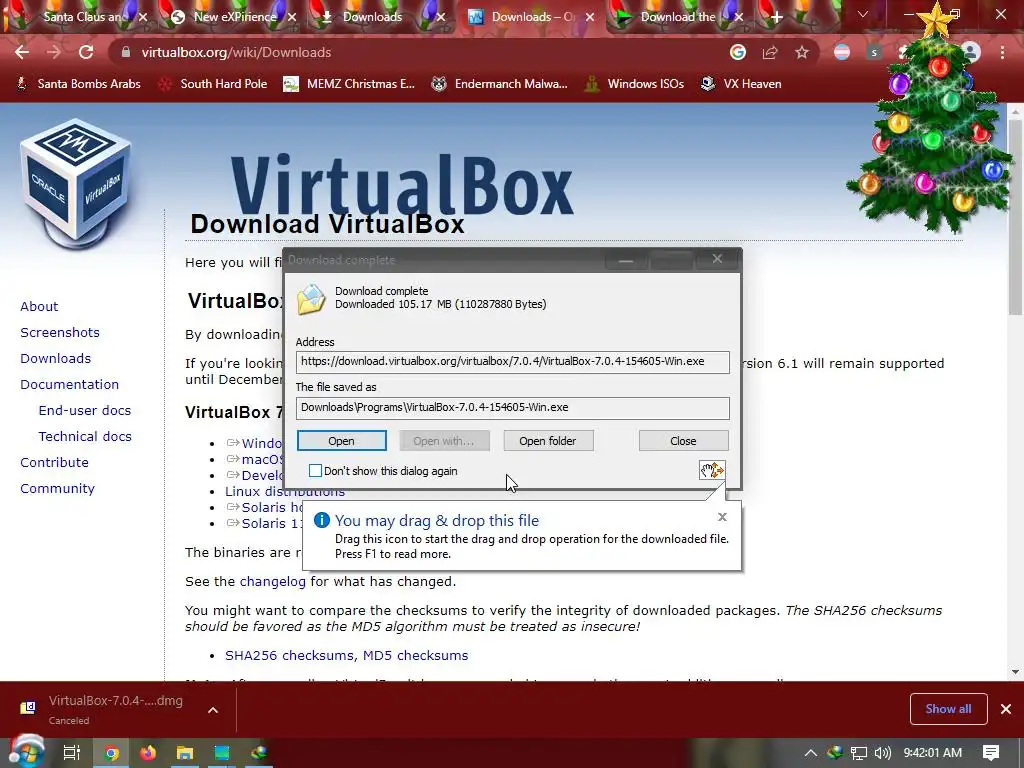Open the gray S extension icon
The height and width of the screenshot is (768, 1024).
[874, 52]
